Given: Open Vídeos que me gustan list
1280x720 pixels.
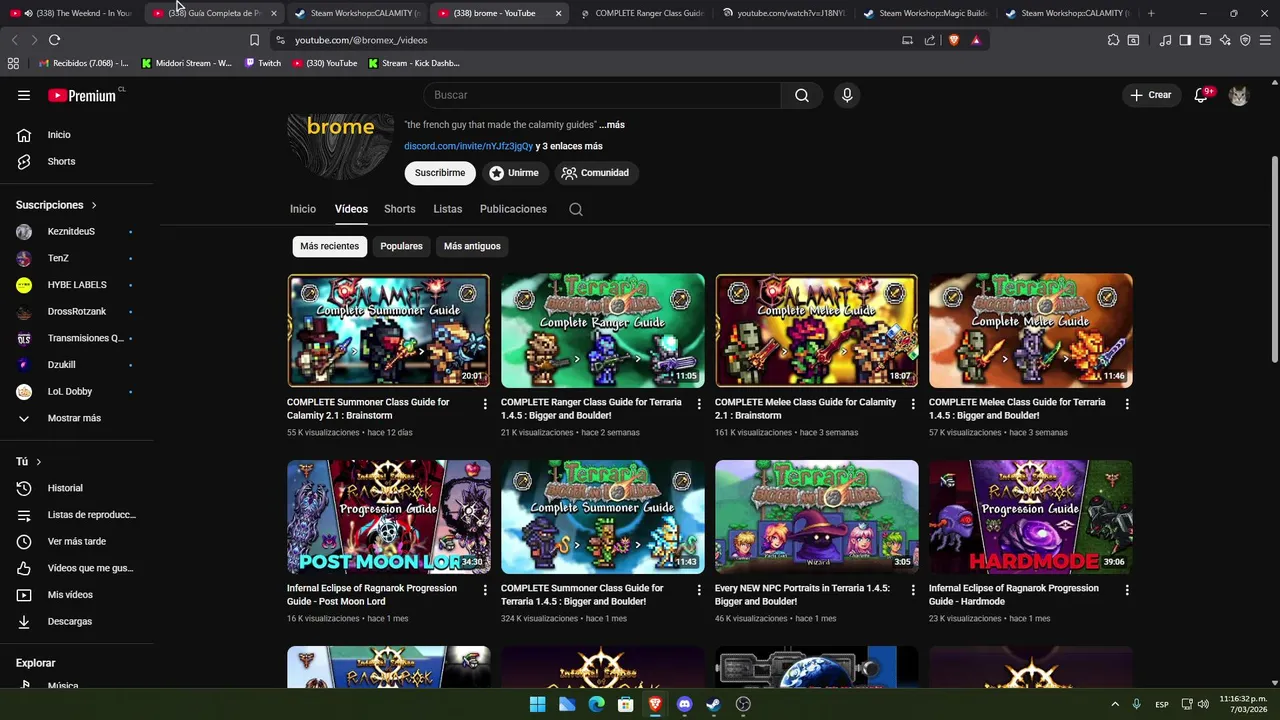Looking at the screenshot, I should pos(76,568).
